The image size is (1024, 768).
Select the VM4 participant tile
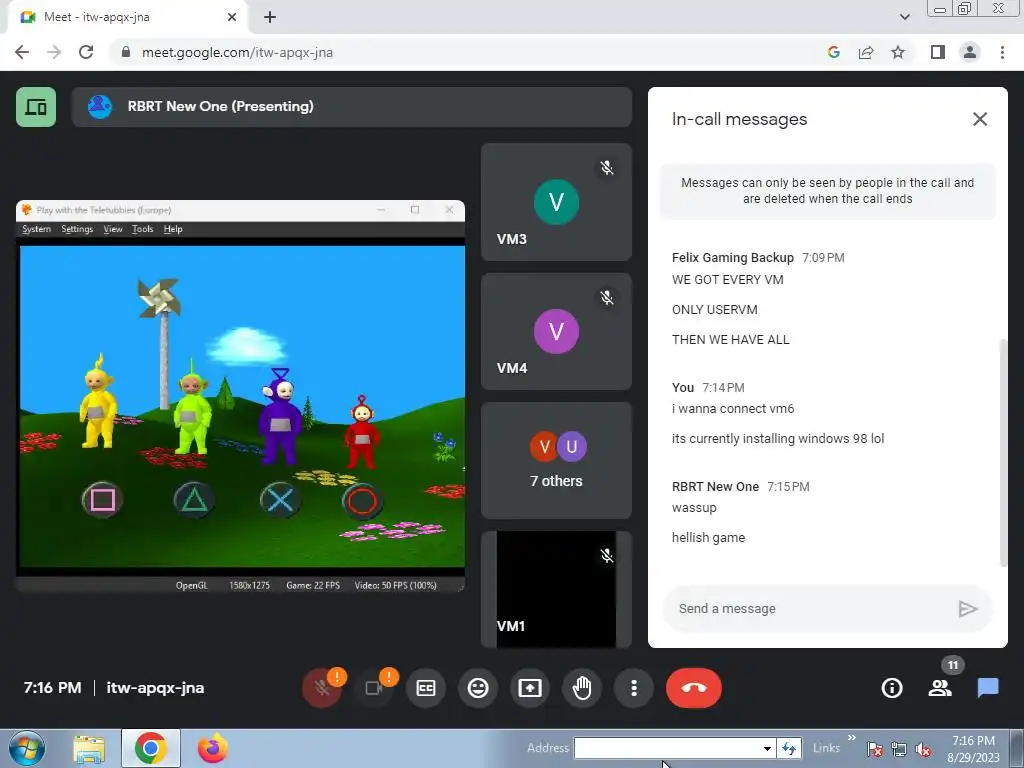coord(556,332)
